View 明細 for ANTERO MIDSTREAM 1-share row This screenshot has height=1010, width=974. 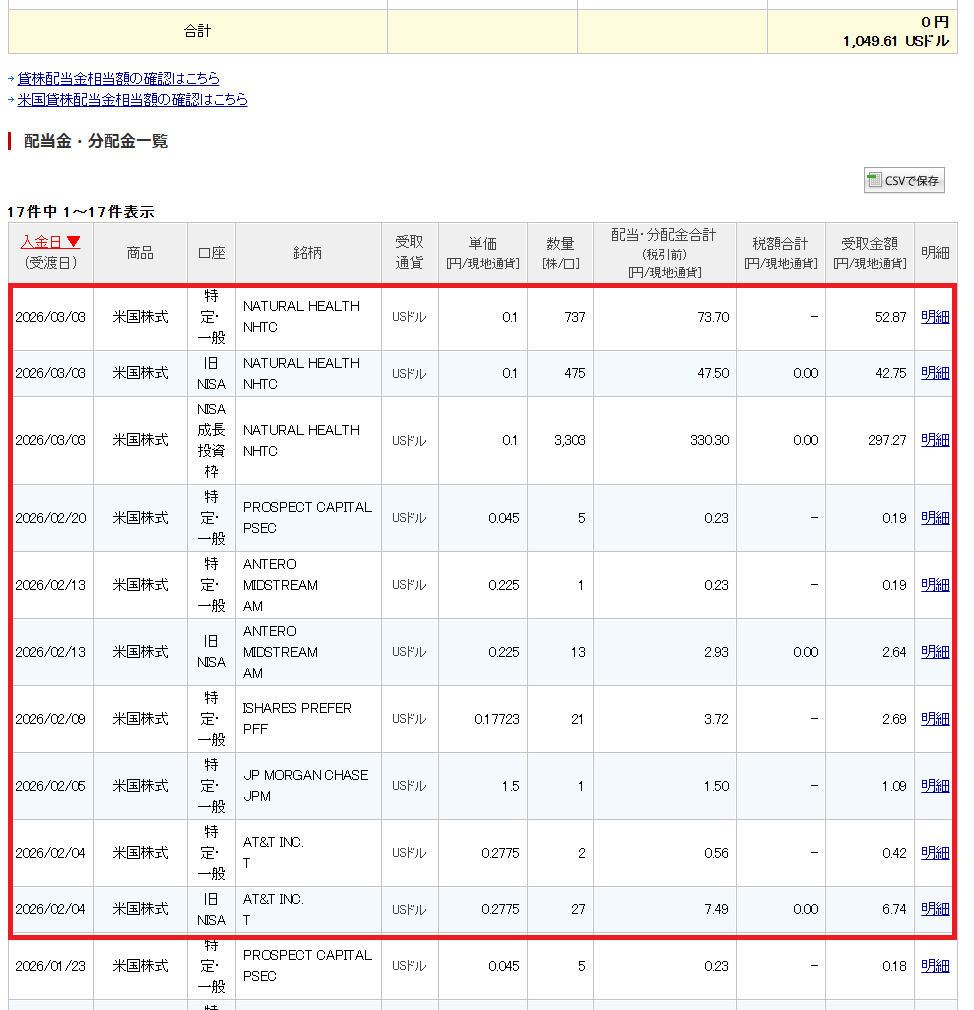934,585
